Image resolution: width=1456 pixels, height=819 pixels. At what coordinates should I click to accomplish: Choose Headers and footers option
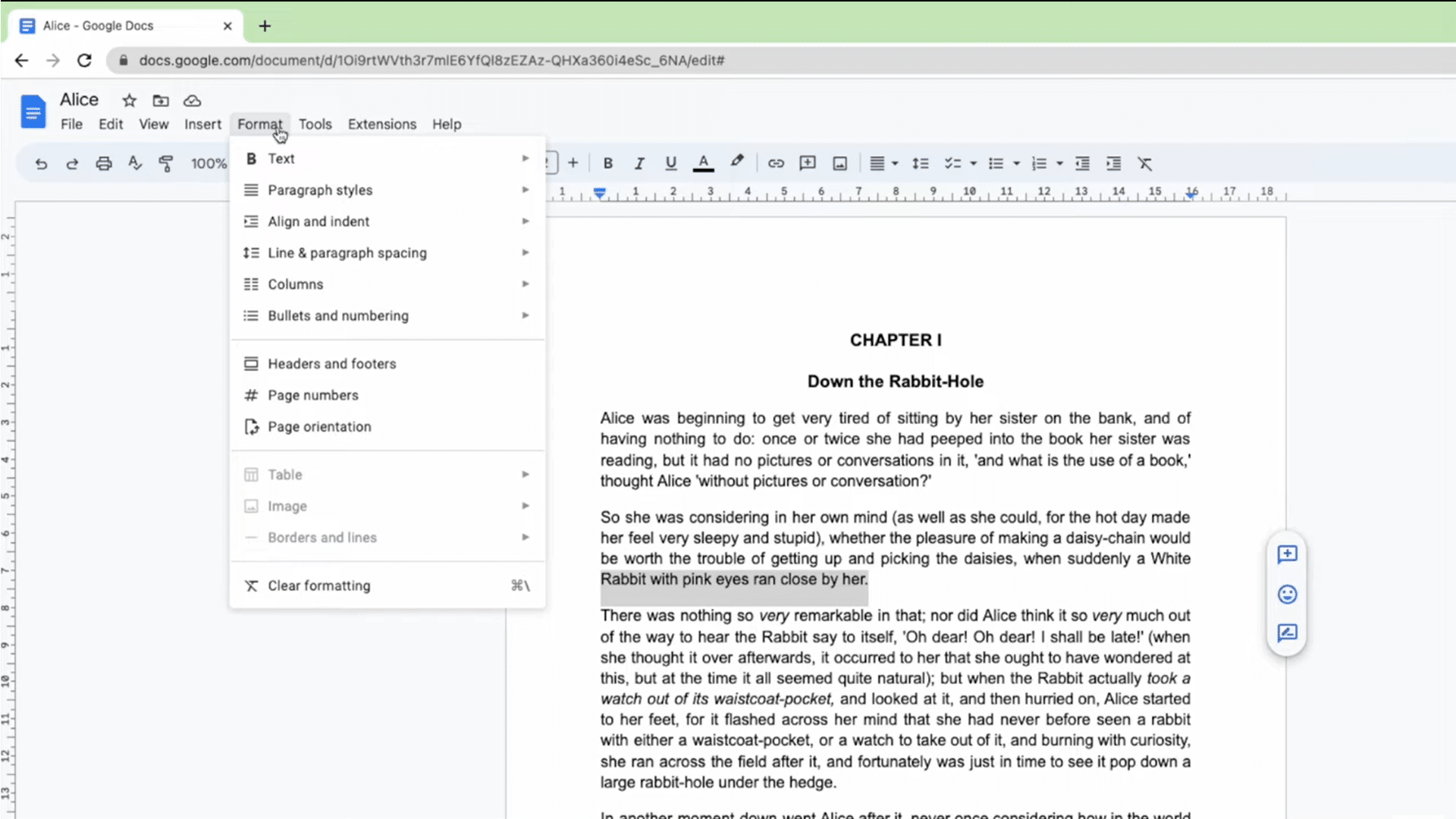point(388,364)
